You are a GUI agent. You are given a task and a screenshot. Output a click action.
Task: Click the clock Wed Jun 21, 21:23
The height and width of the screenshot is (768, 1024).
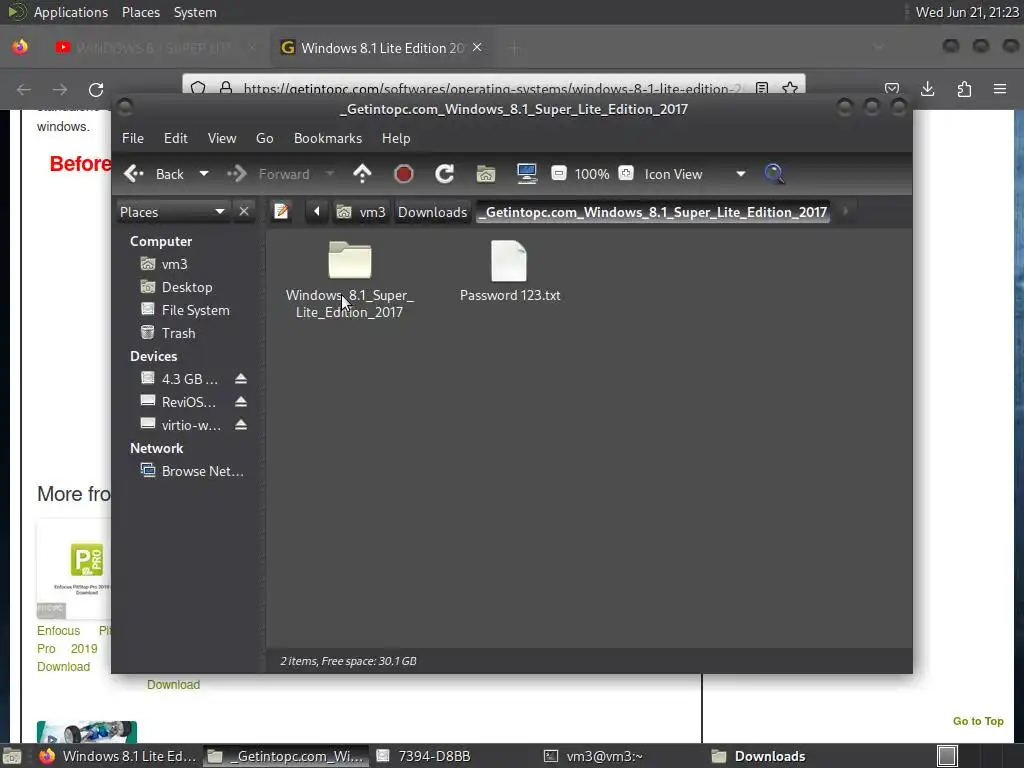click(x=967, y=12)
